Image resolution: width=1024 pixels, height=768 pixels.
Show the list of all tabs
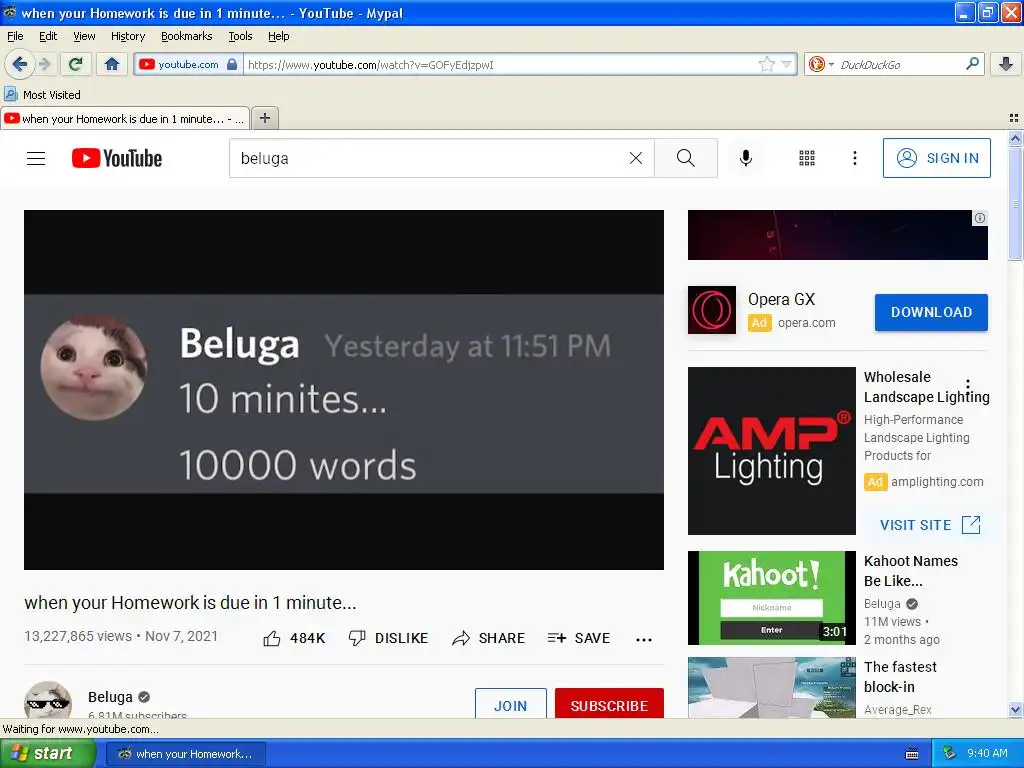(1014, 118)
